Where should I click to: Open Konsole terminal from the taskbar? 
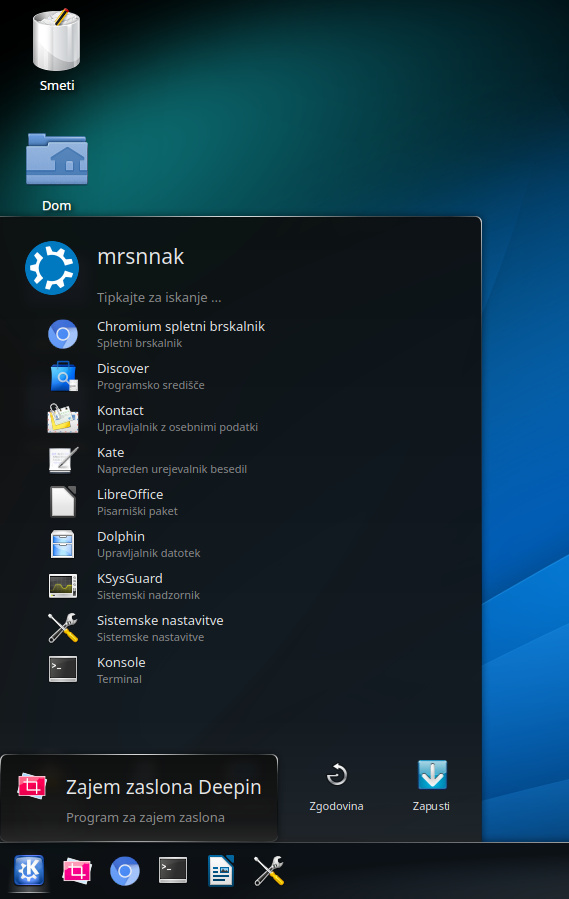173,871
